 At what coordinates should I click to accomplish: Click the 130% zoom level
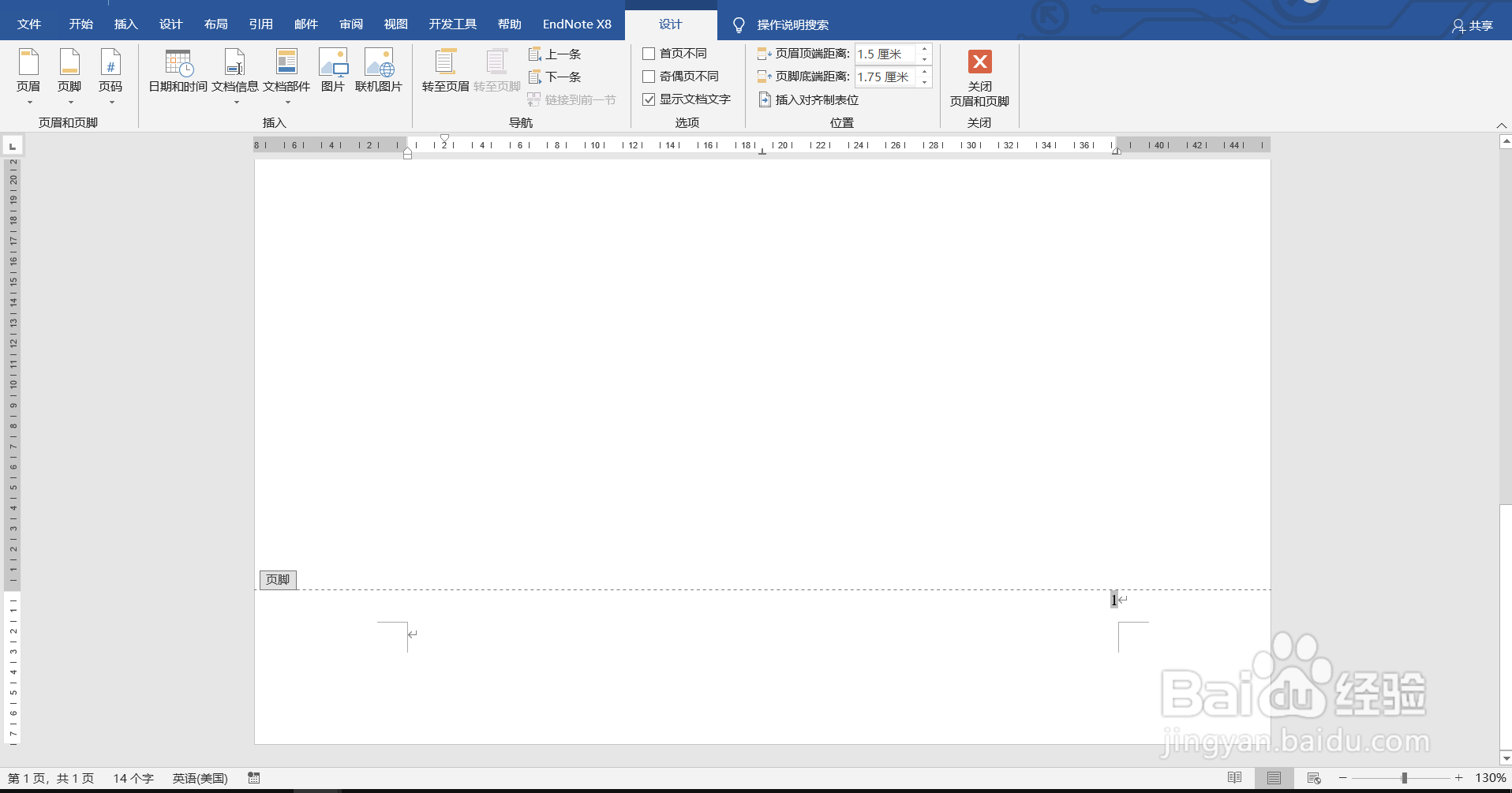coord(1491,778)
